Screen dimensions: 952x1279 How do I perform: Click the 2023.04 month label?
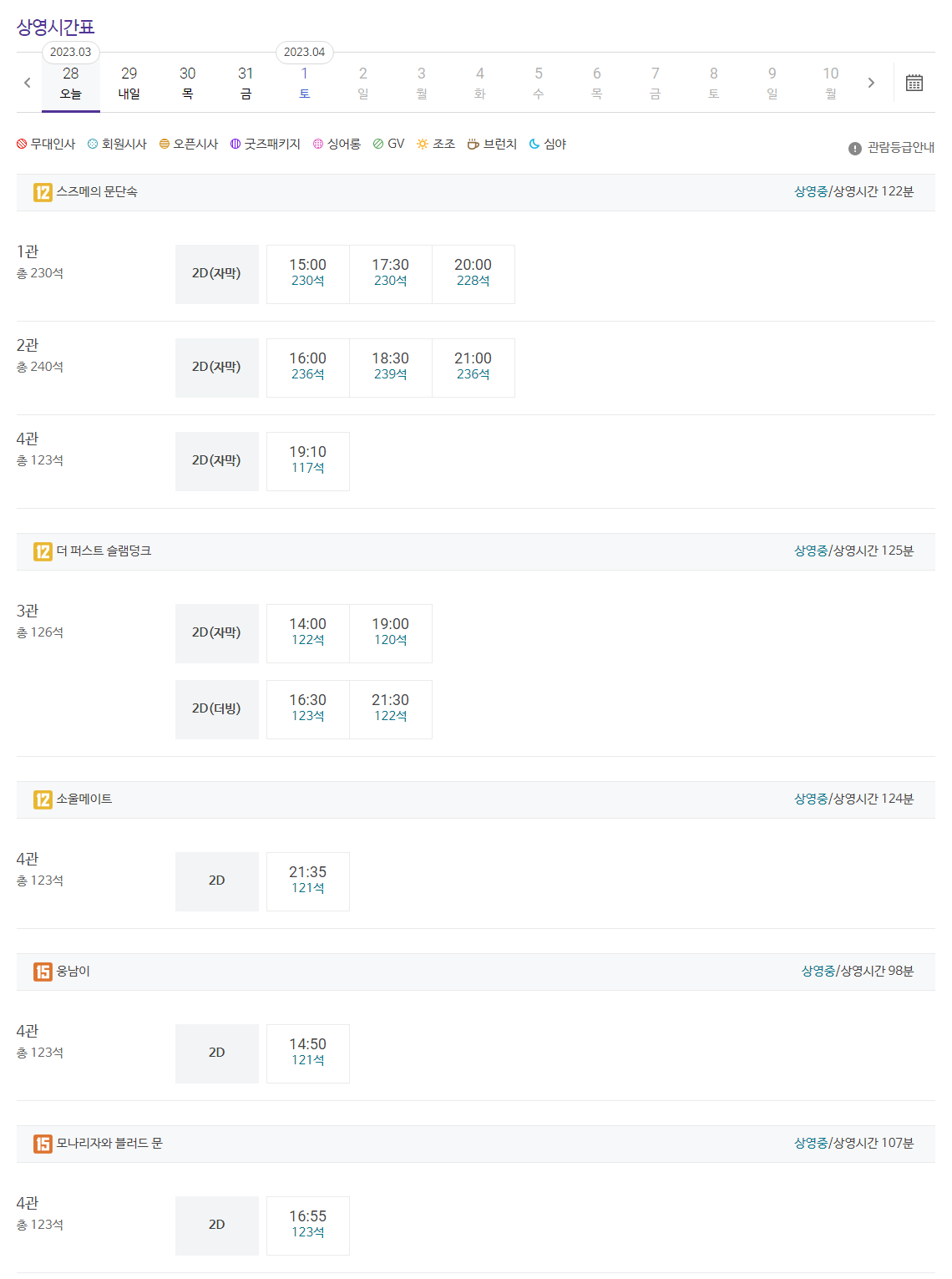[305, 52]
